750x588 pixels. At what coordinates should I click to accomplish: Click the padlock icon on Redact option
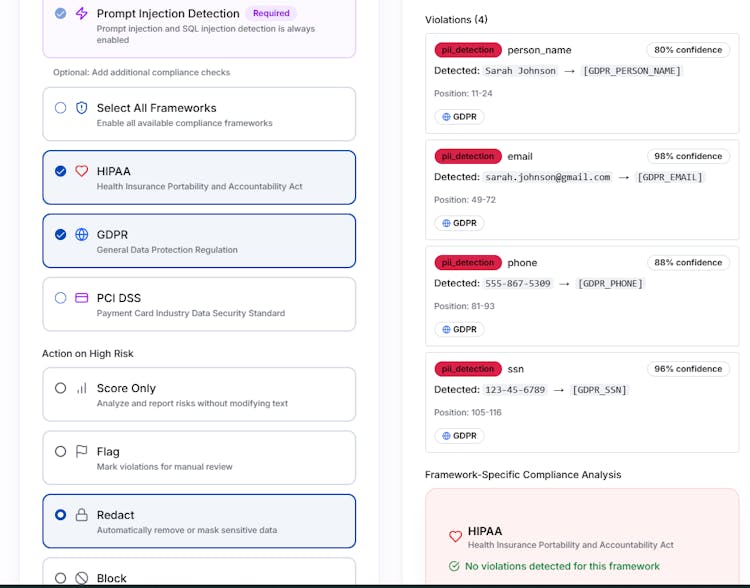tap(82, 515)
